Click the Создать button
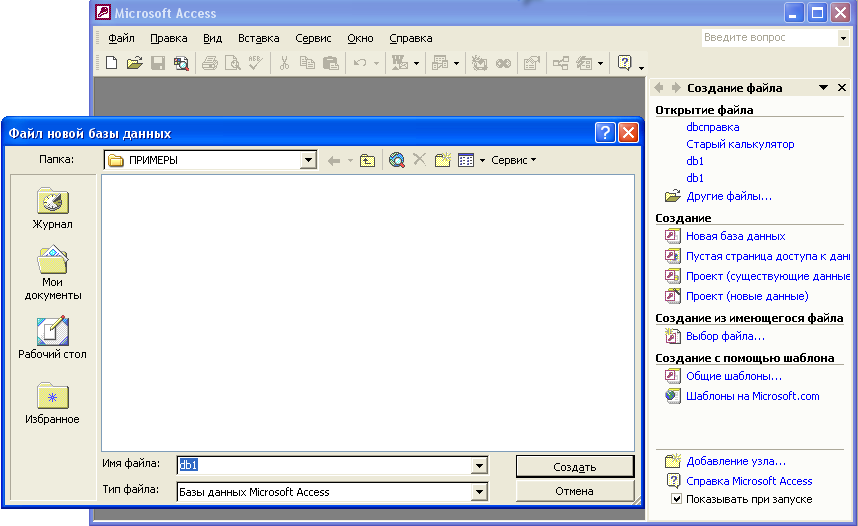This screenshot has height=526, width=858. 575,467
